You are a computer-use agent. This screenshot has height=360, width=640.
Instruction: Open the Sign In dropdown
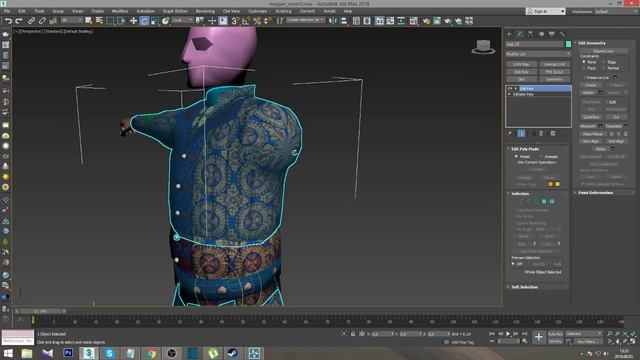pos(545,11)
